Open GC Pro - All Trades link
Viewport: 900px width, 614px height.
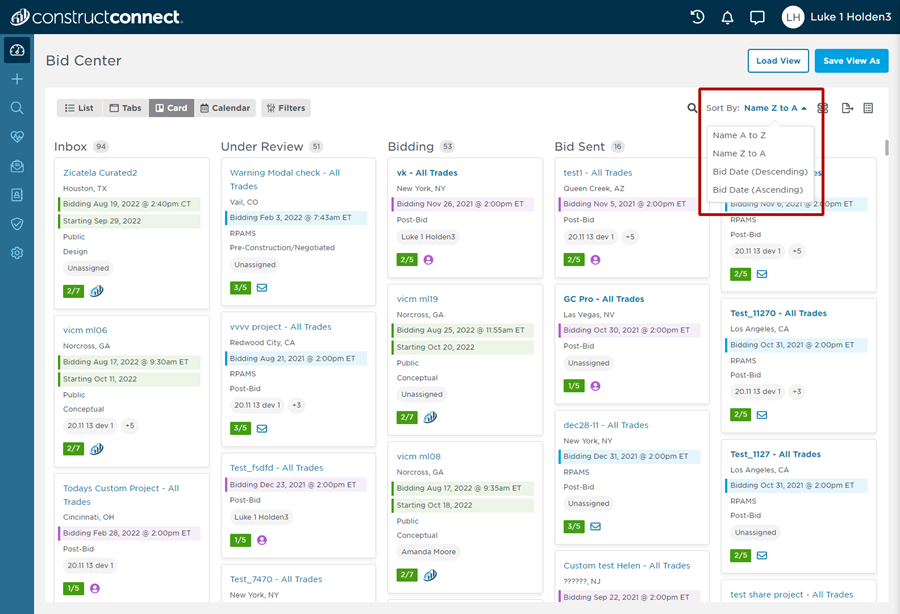click(x=604, y=299)
